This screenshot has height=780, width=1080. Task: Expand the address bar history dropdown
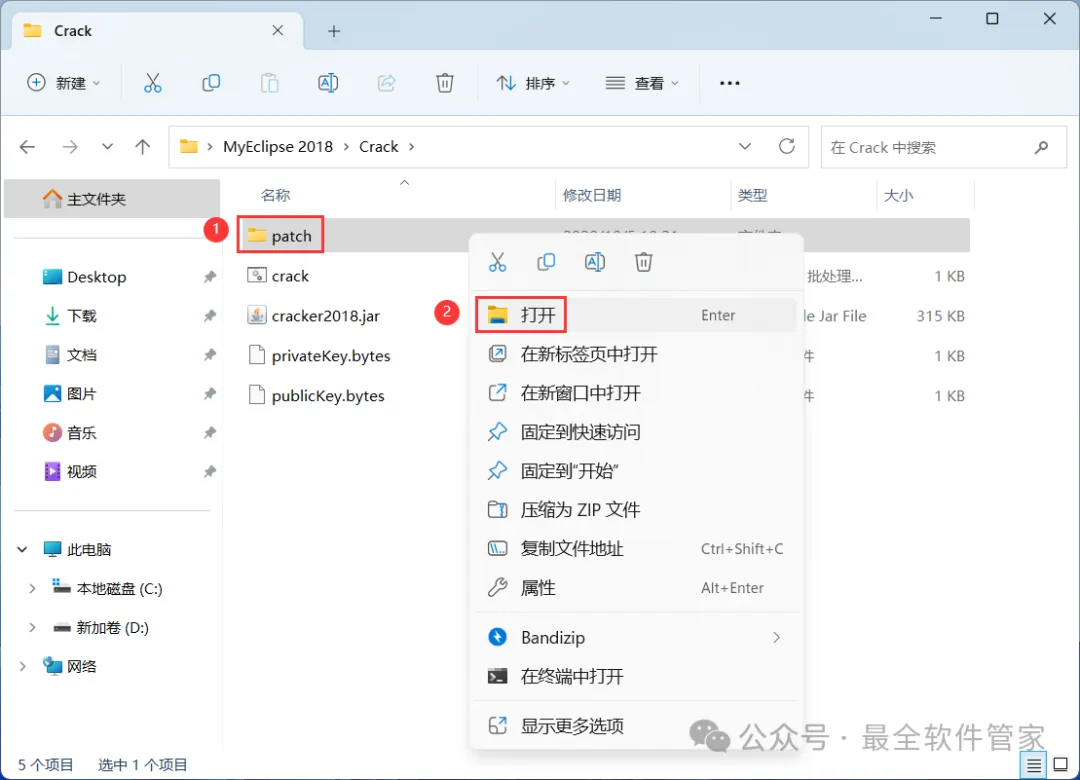pyautogui.click(x=745, y=147)
